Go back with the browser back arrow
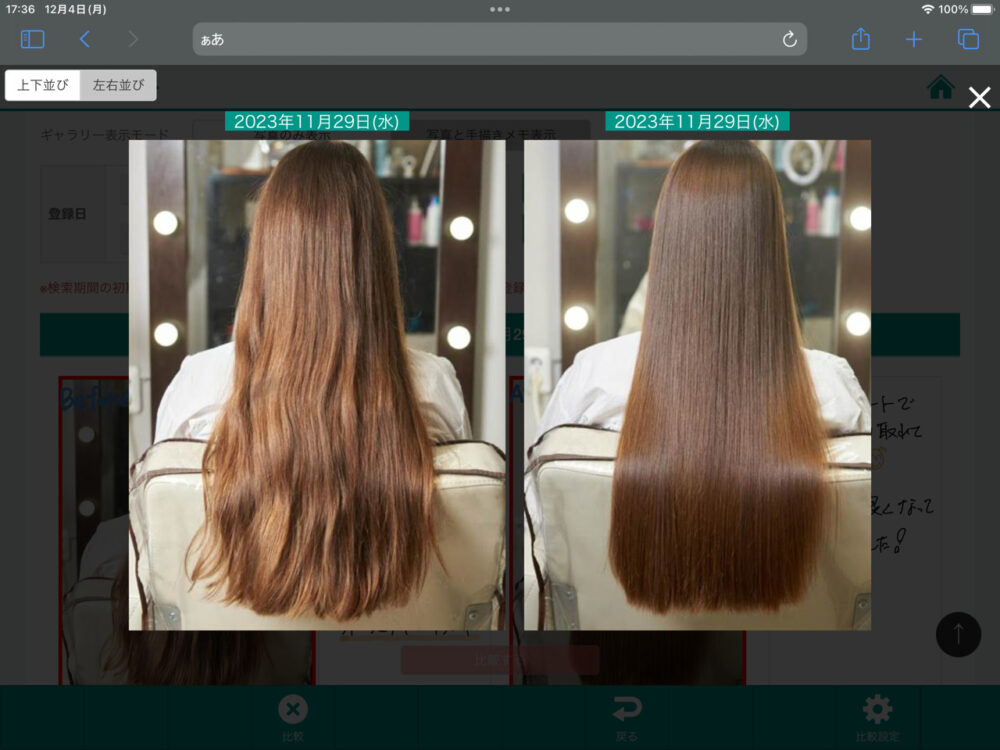This screenshot has width=1000, height=750. 85,39
